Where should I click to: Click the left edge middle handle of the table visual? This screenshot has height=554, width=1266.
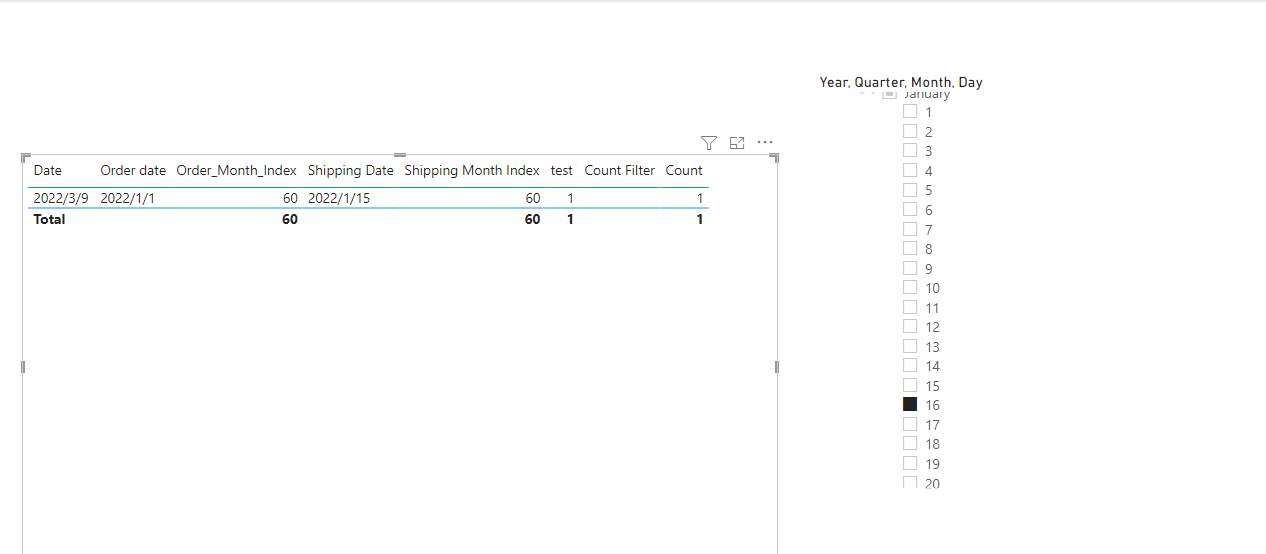point(22,367)
